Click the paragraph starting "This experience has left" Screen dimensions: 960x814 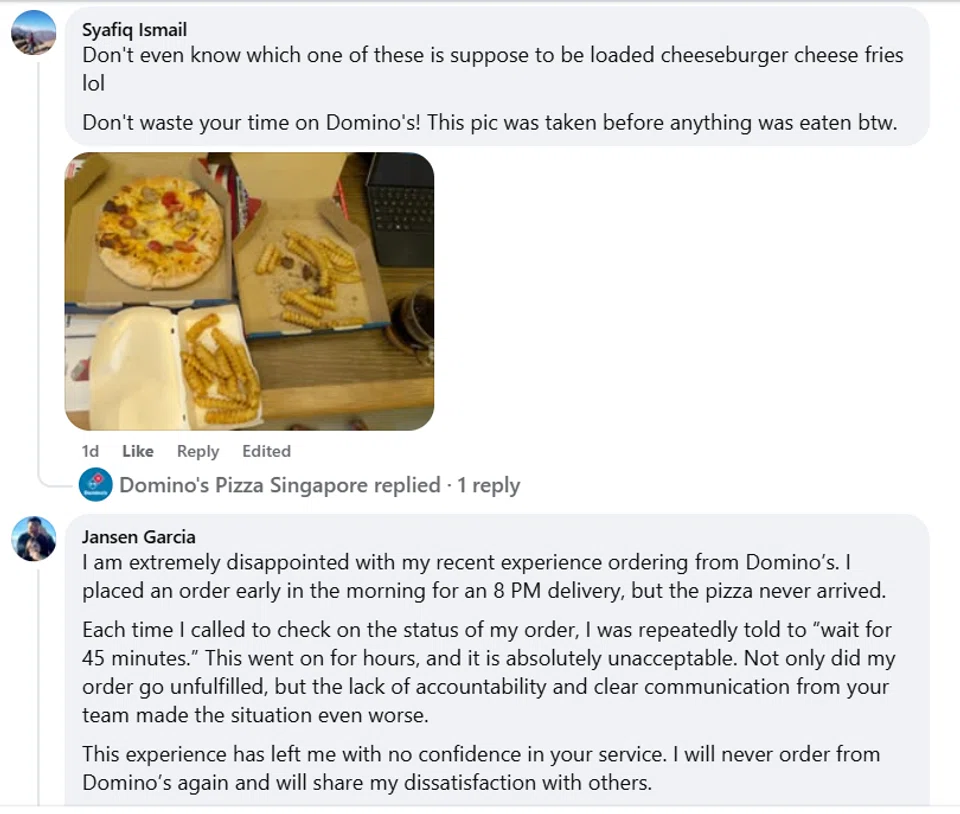(x=481, y=767)
